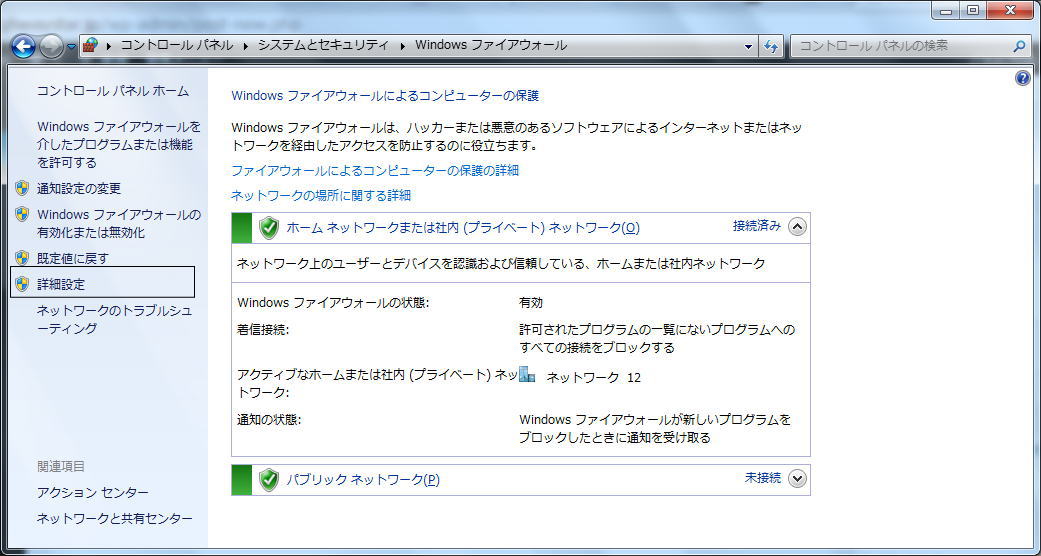Click the ネットワーク 12 text

coord(594,377)
